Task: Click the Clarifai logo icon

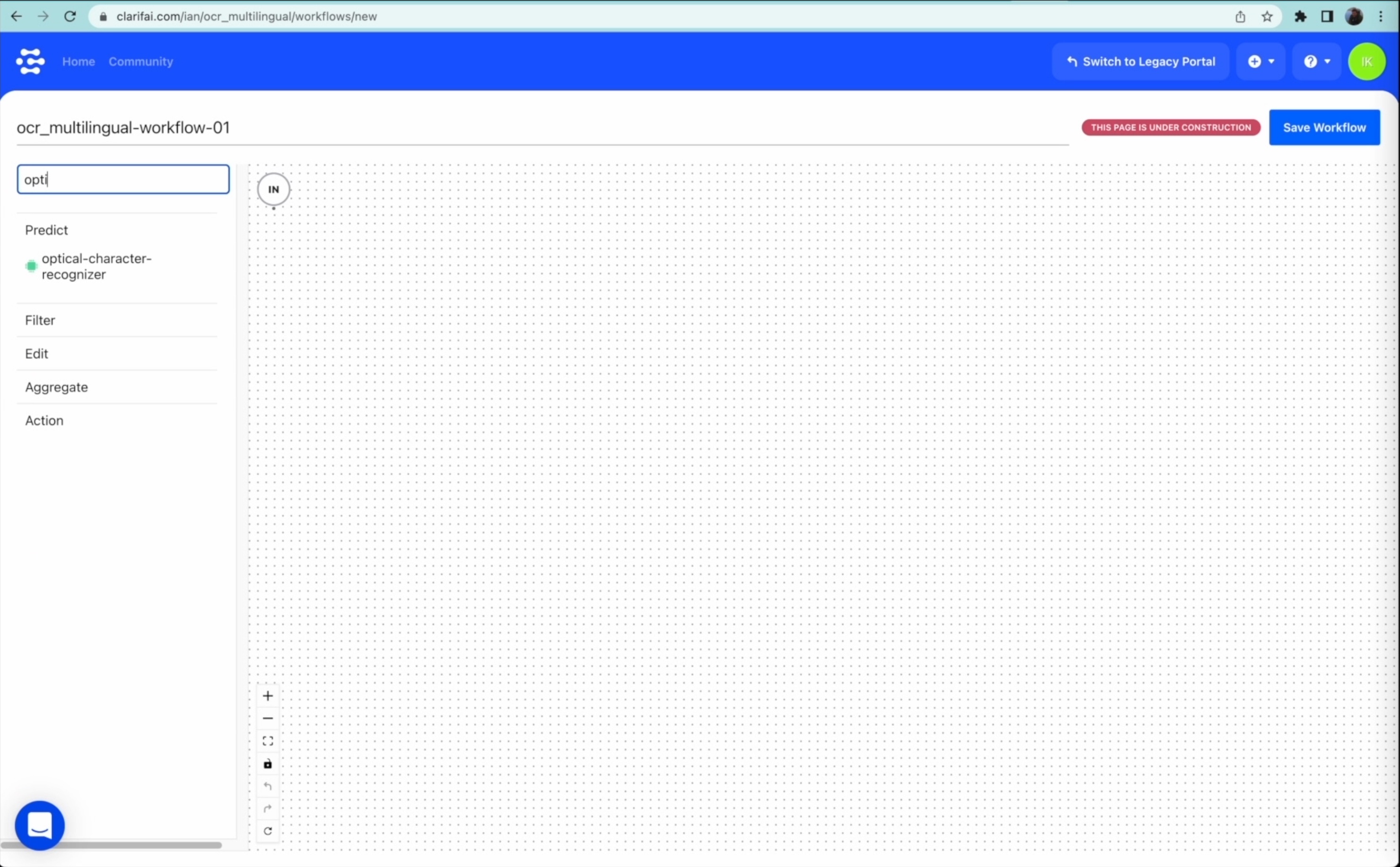Action: click(30, 61)
